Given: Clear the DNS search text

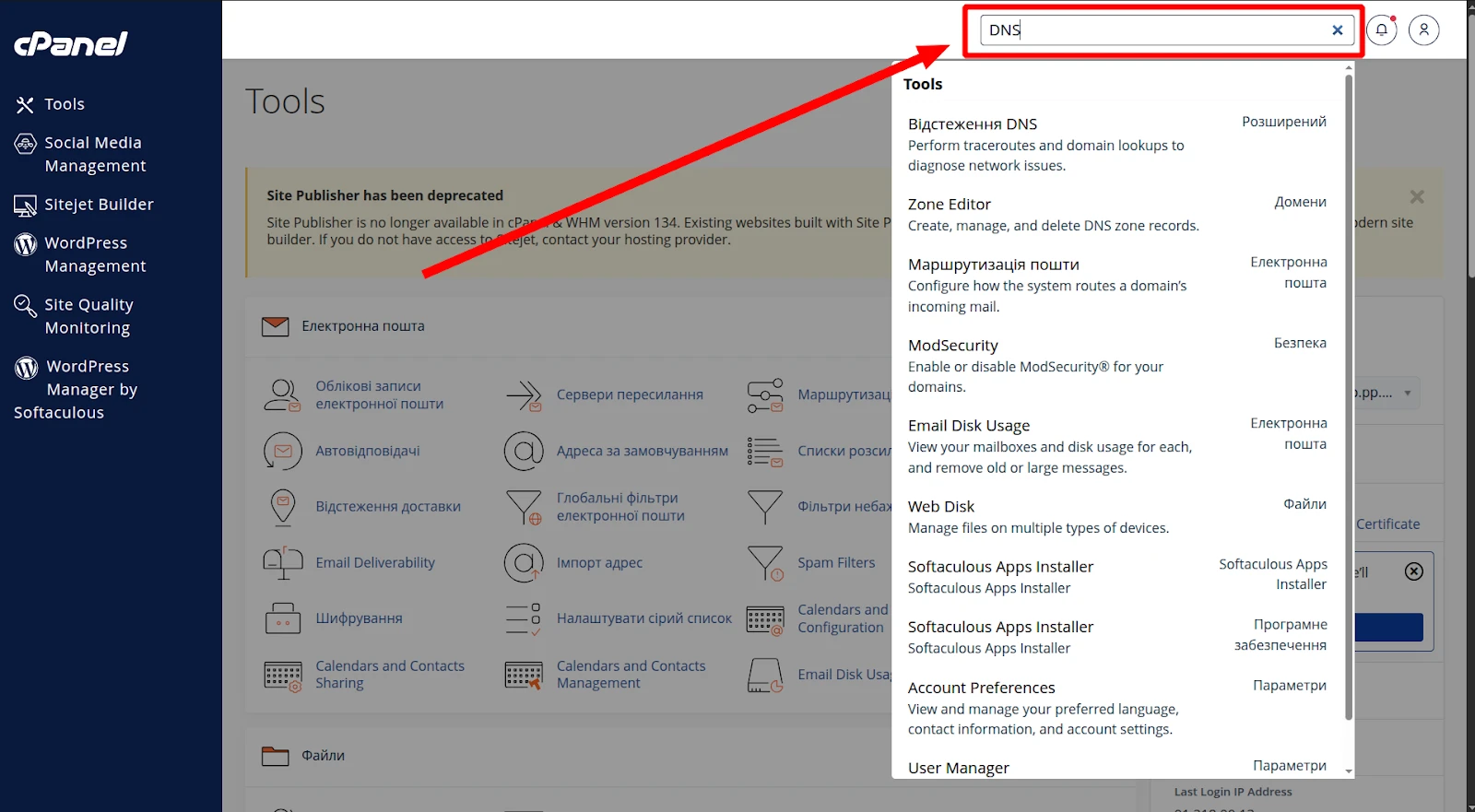Looking at the screenshot, I should coord(1337,30).
